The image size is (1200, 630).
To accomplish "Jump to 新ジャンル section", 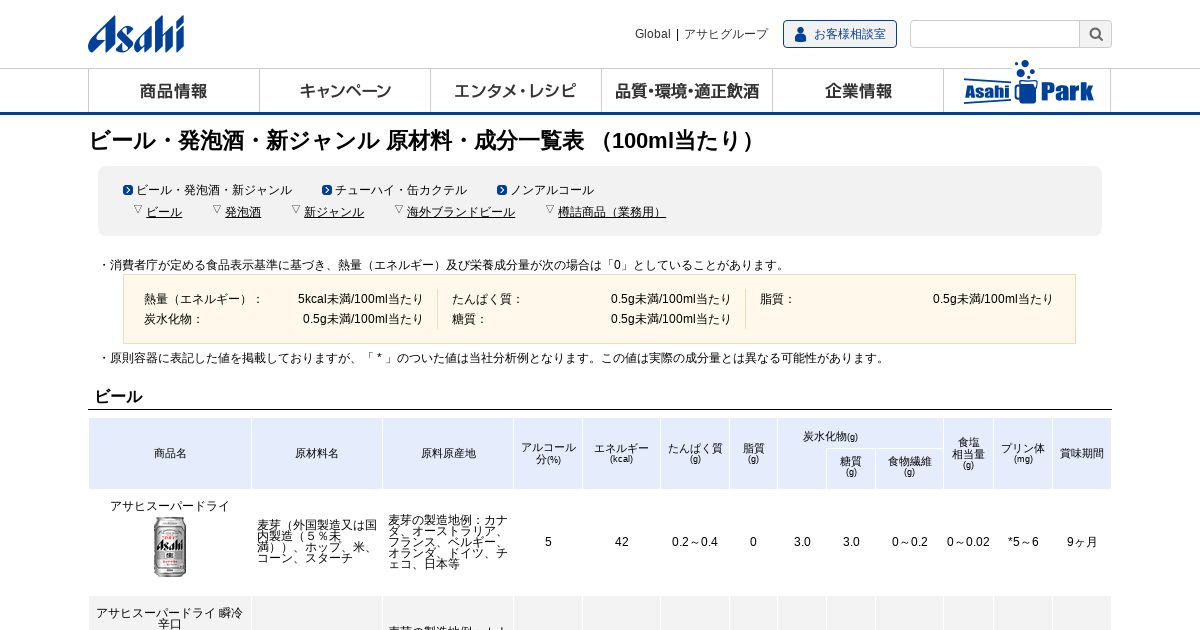I will [x=334, y=212].
